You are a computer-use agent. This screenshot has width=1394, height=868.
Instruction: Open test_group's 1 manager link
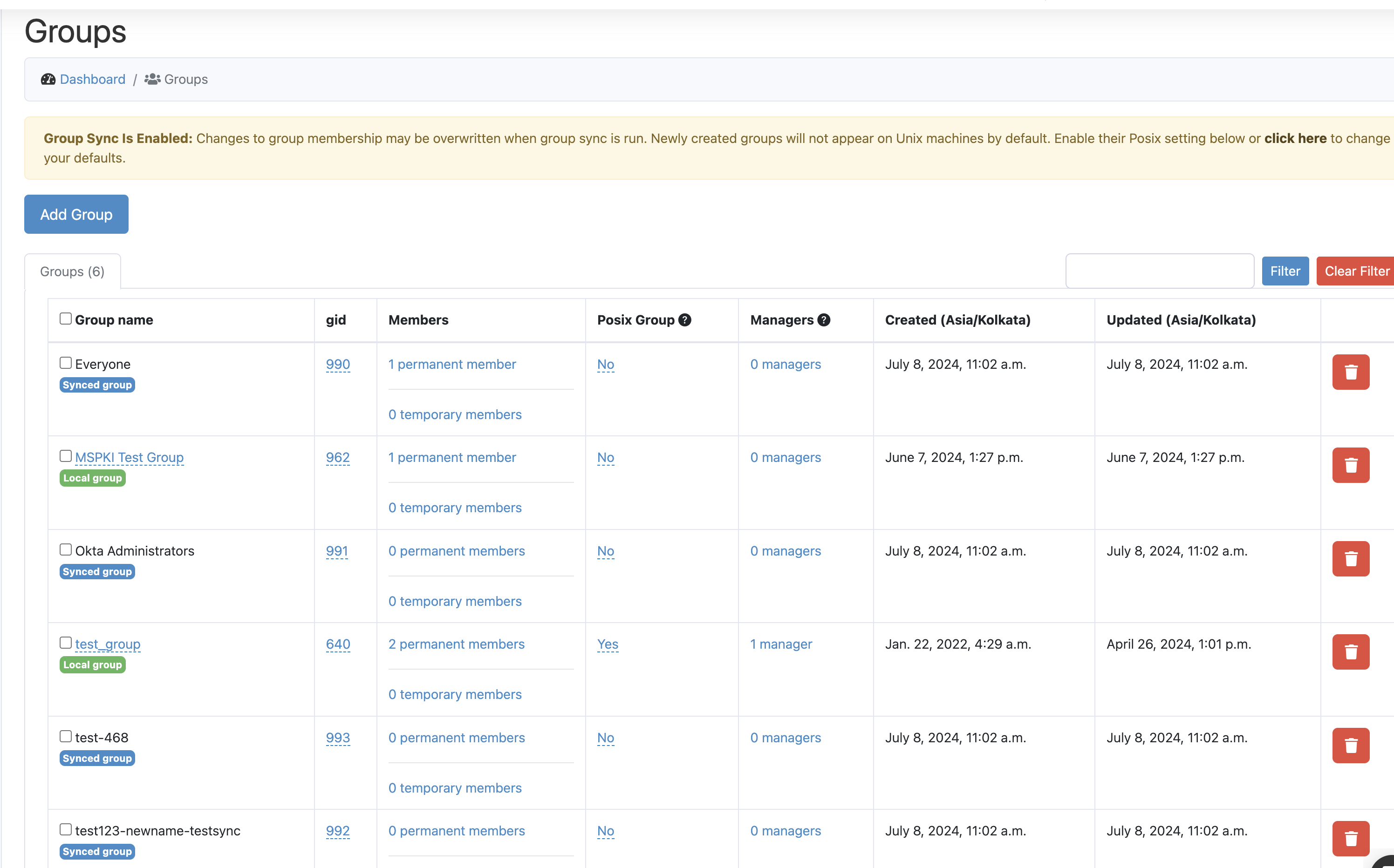click(781, 644)
